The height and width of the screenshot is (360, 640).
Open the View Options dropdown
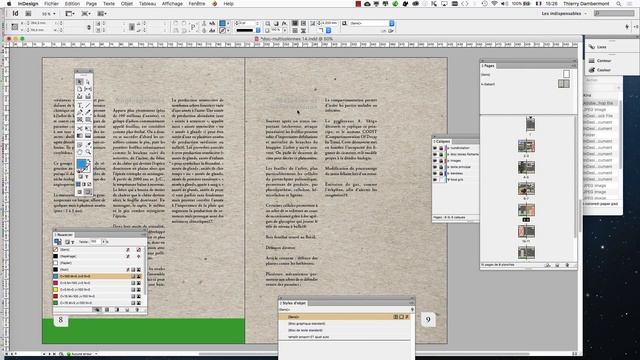click(70, 13)
